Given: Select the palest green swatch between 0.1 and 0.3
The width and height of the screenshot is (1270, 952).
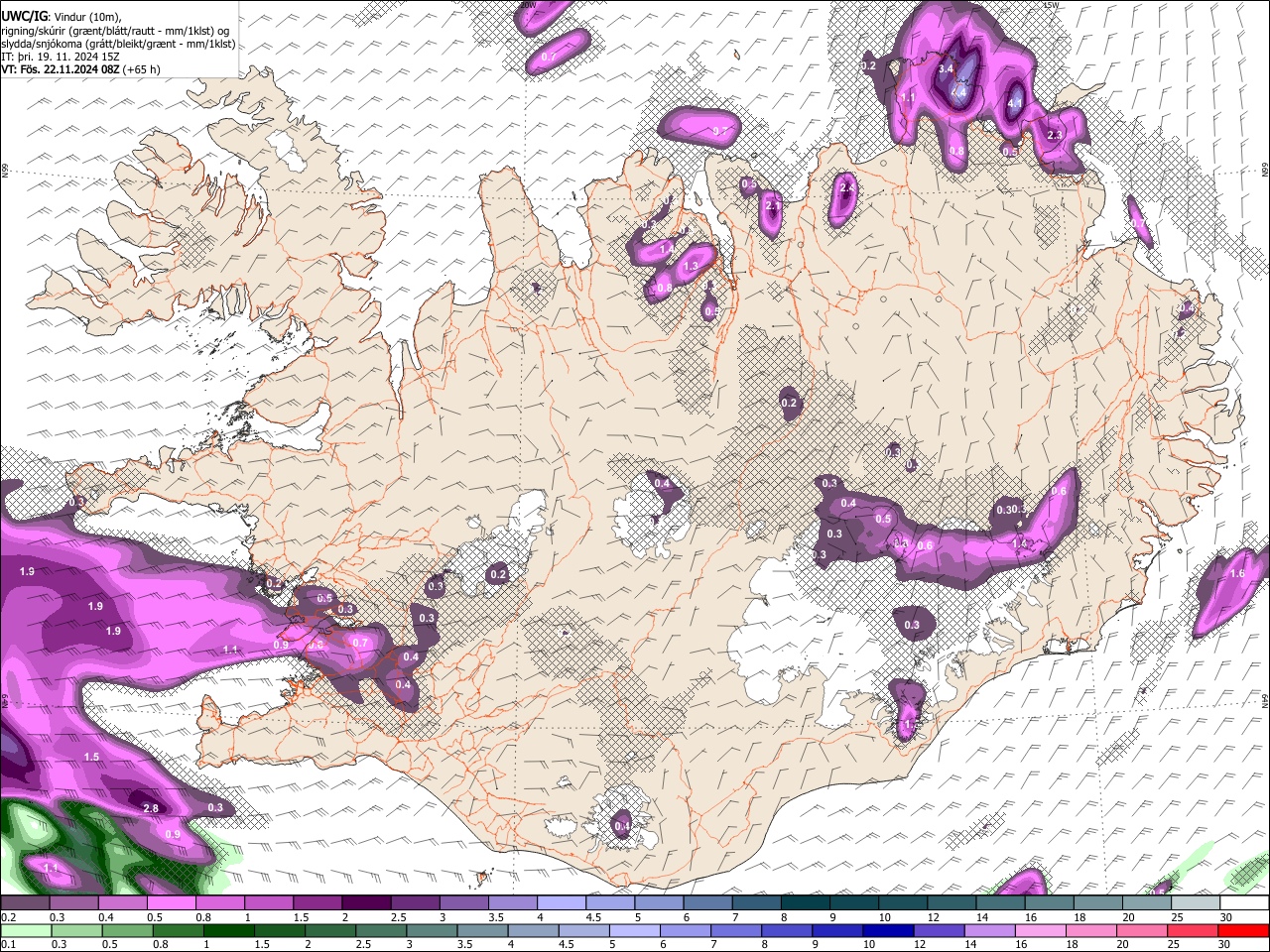Looking at the screenshot, I should click(x=25, y=930).
